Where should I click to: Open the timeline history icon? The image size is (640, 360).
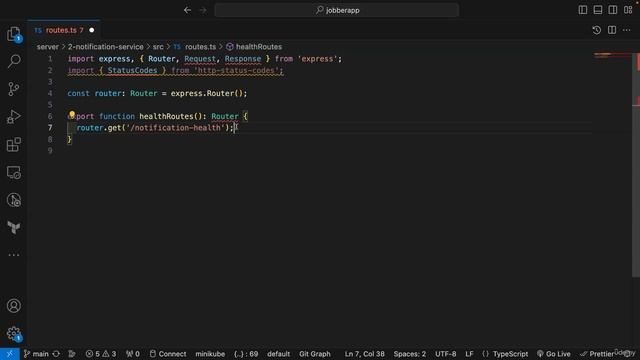(596, 30)
